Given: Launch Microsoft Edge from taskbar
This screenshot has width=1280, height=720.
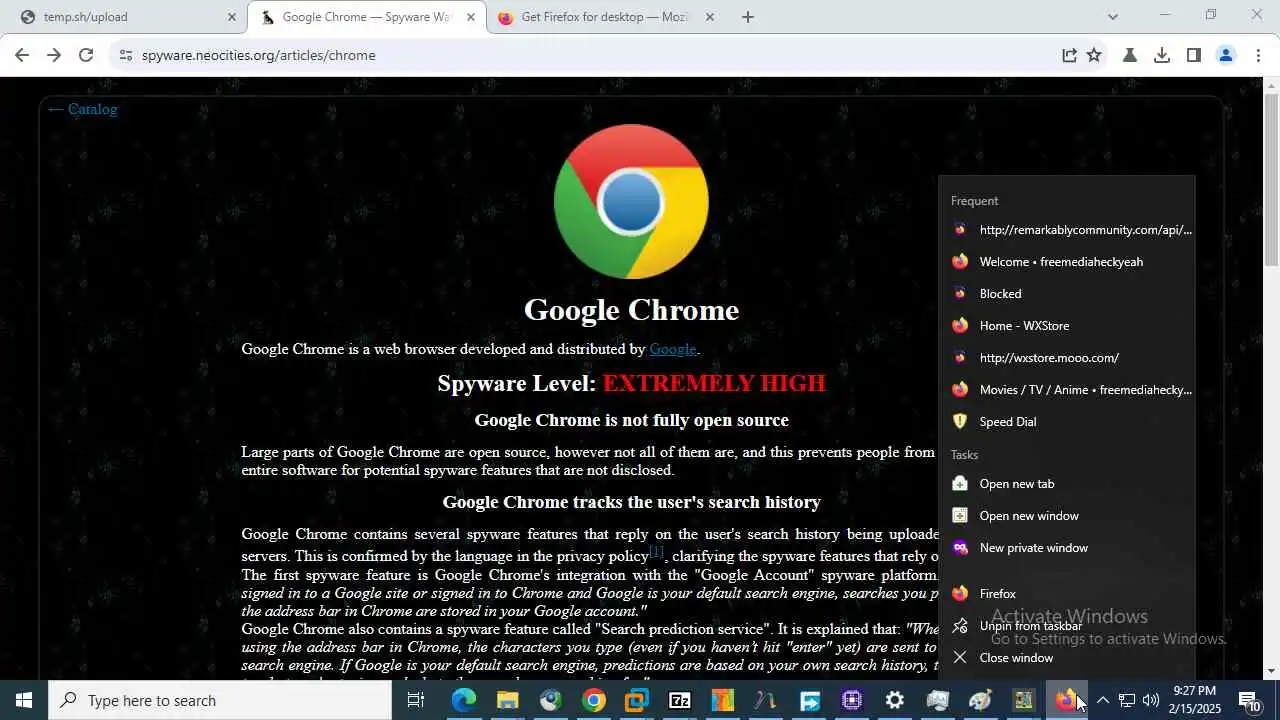Looking at the screenshot, I should (x=464, y=700).
